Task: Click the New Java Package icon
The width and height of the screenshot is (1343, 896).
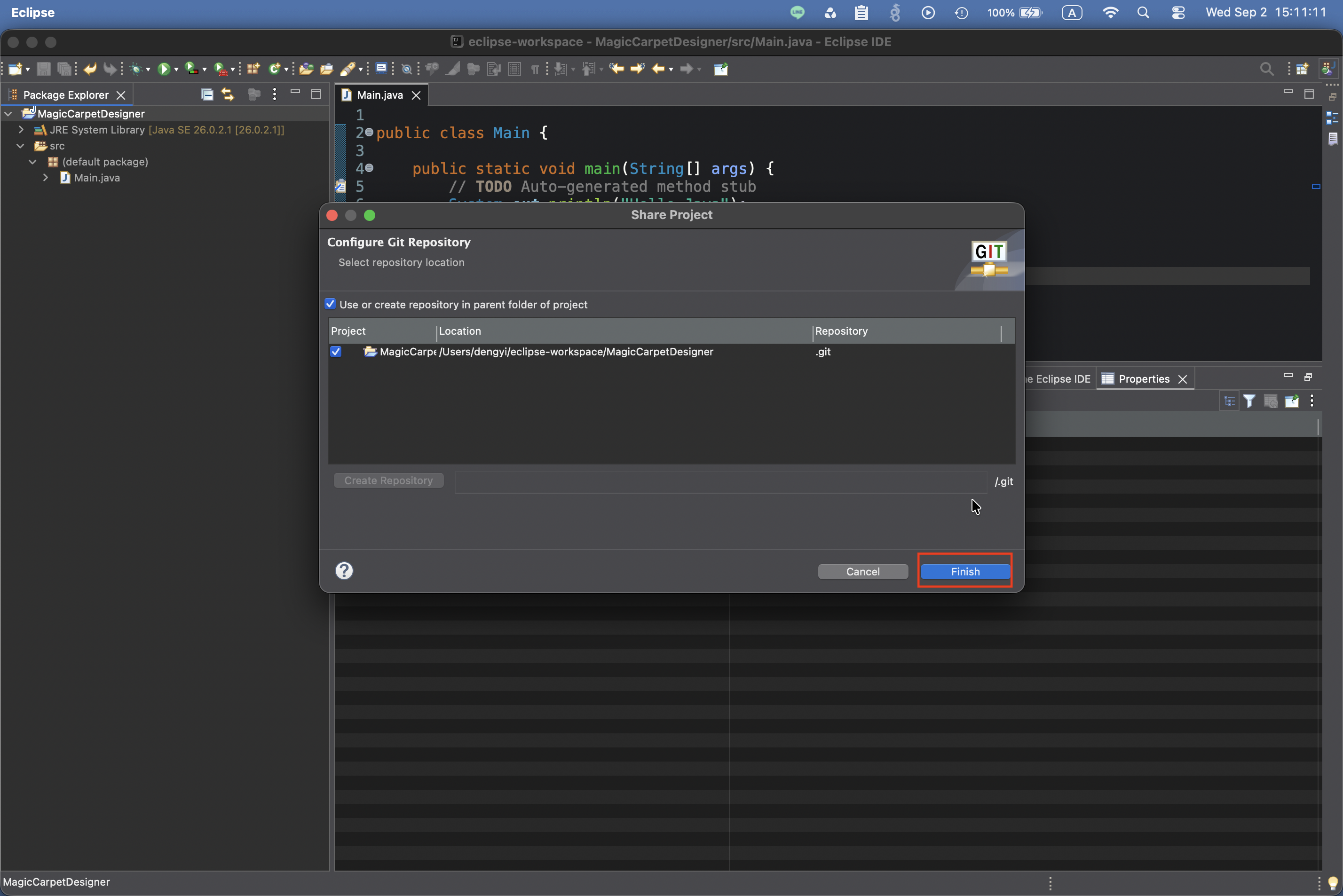Action: point(253,69)
